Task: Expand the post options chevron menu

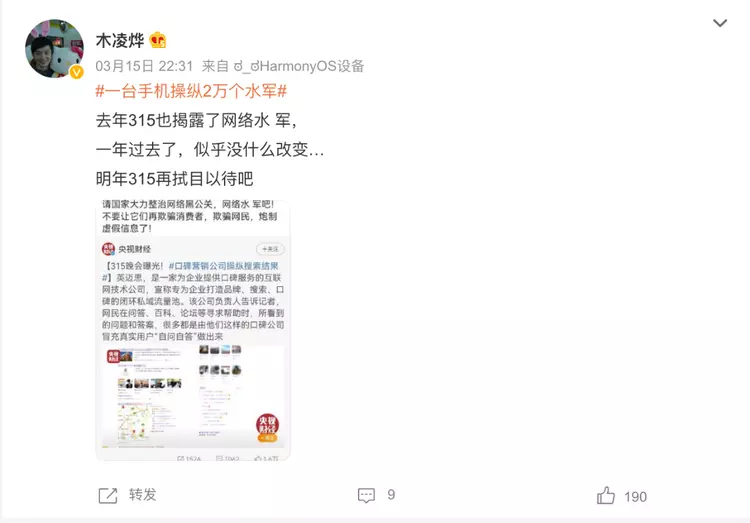Action: point(720,23)
